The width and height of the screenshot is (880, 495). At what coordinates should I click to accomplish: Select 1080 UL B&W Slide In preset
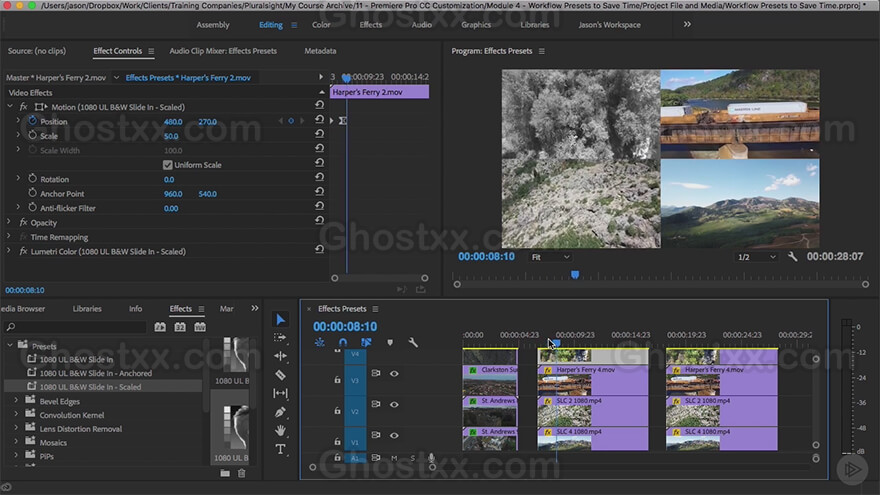pyautogui.click(x=76, y=359)
